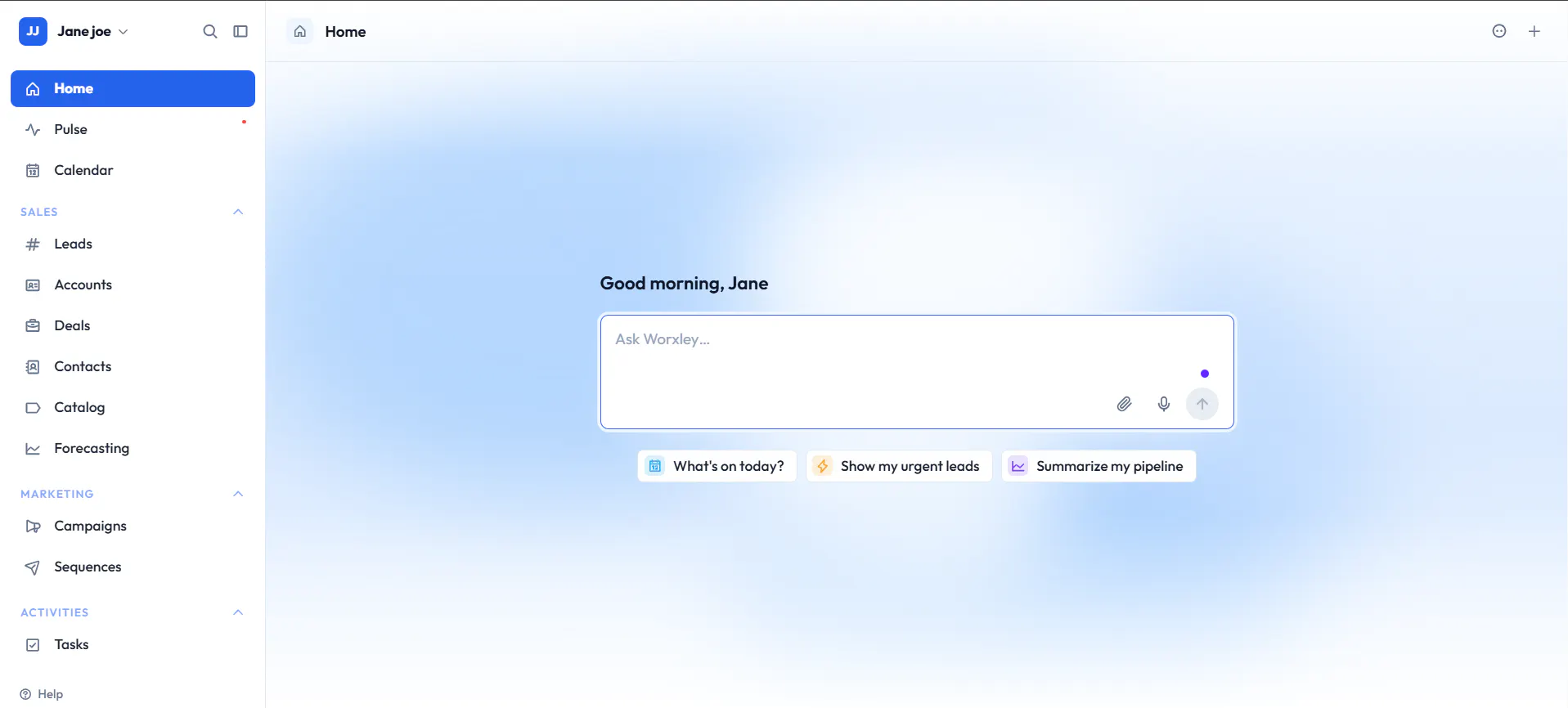Open the Help link
This screenshot has height=708, width=1568.
pyautogui.click(x=42, y=694)
